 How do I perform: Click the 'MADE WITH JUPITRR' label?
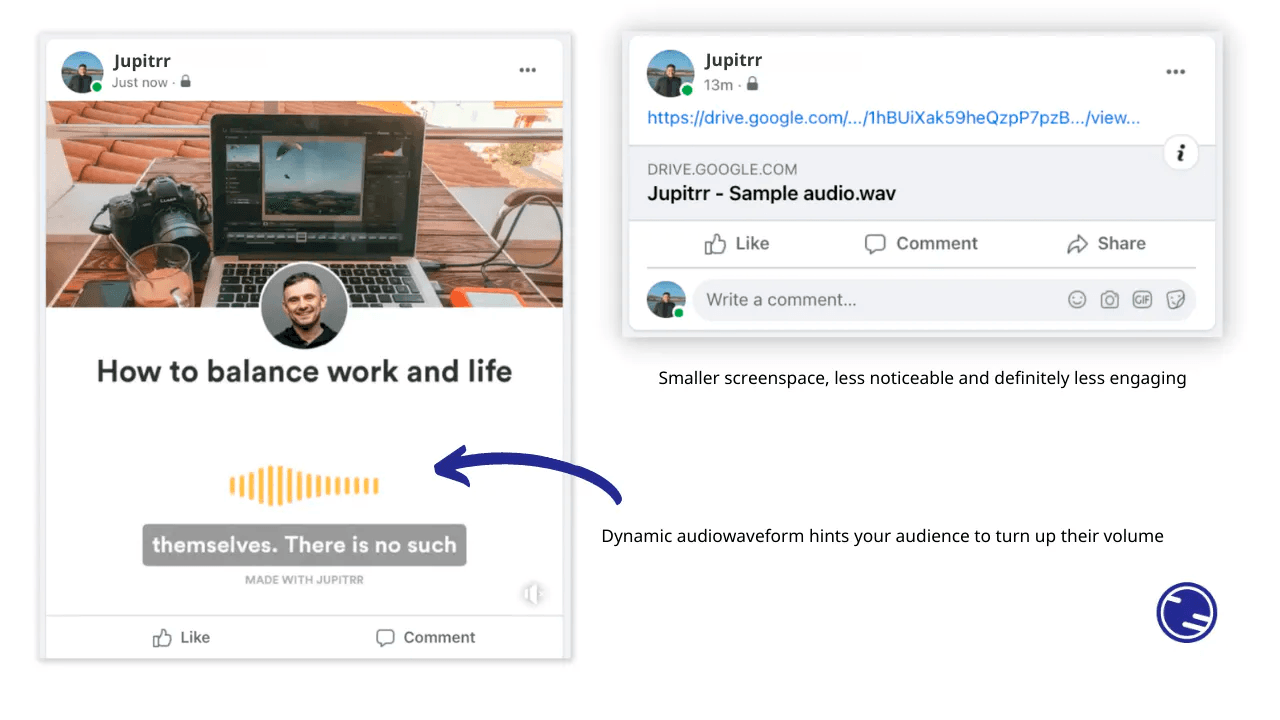[x=304, y=580]
